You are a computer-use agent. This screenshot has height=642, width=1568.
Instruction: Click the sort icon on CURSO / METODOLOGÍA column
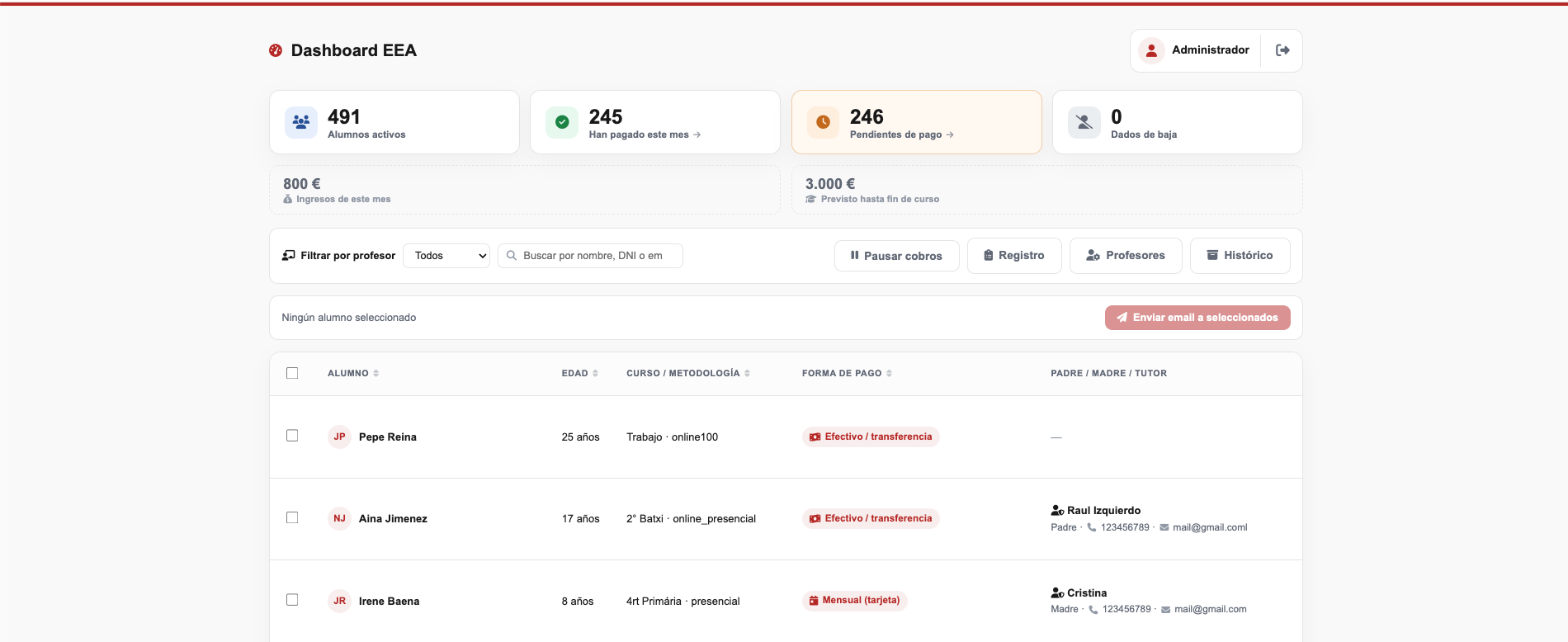747,373
